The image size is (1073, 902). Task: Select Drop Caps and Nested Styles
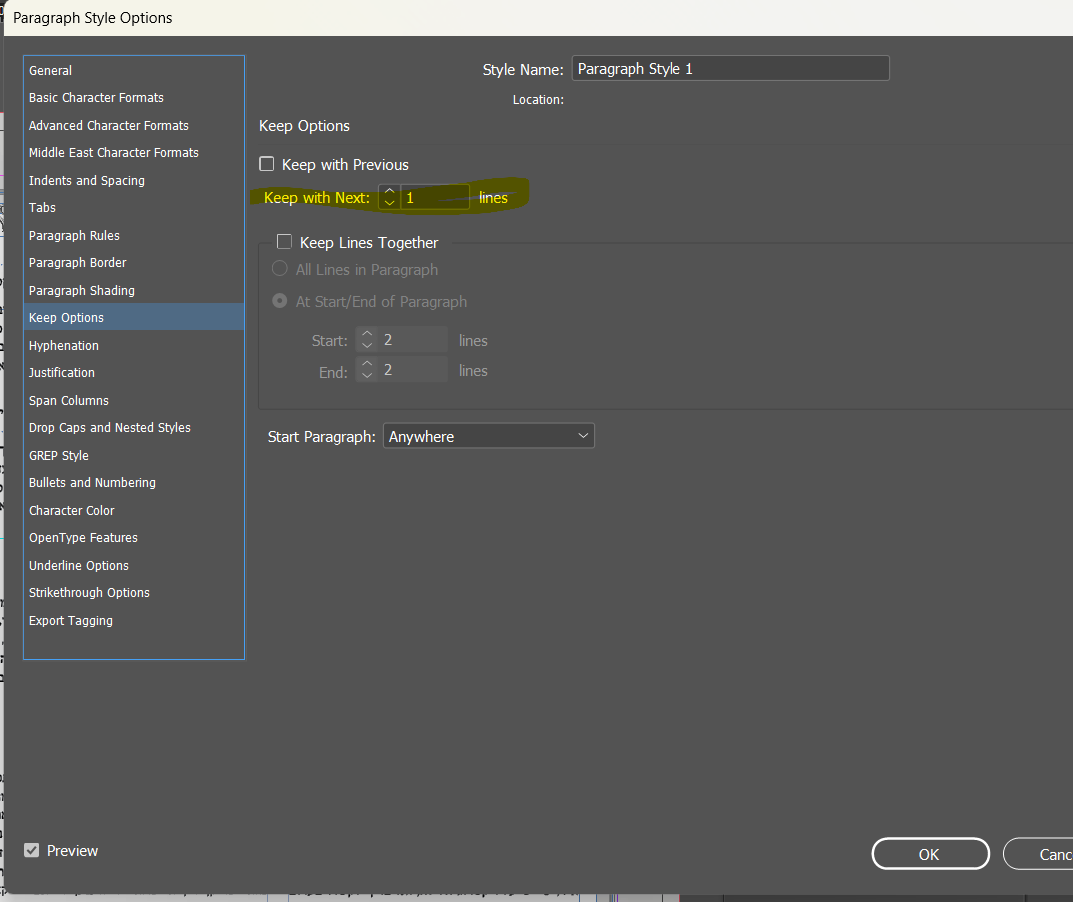(133, 428)
